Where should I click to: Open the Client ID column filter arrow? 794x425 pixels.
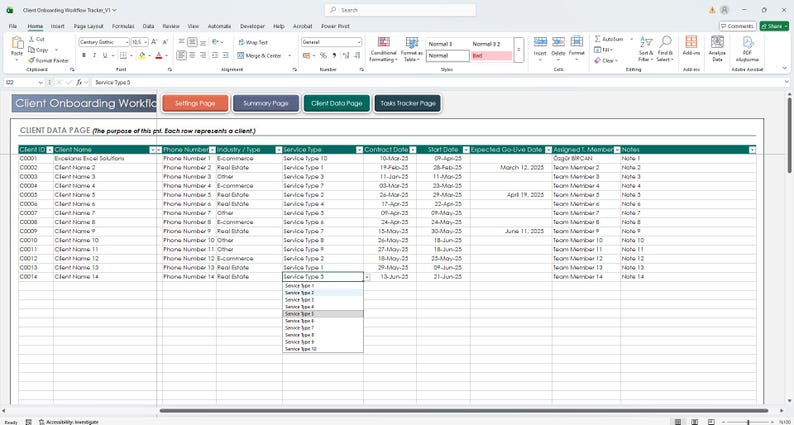(50, 150)
